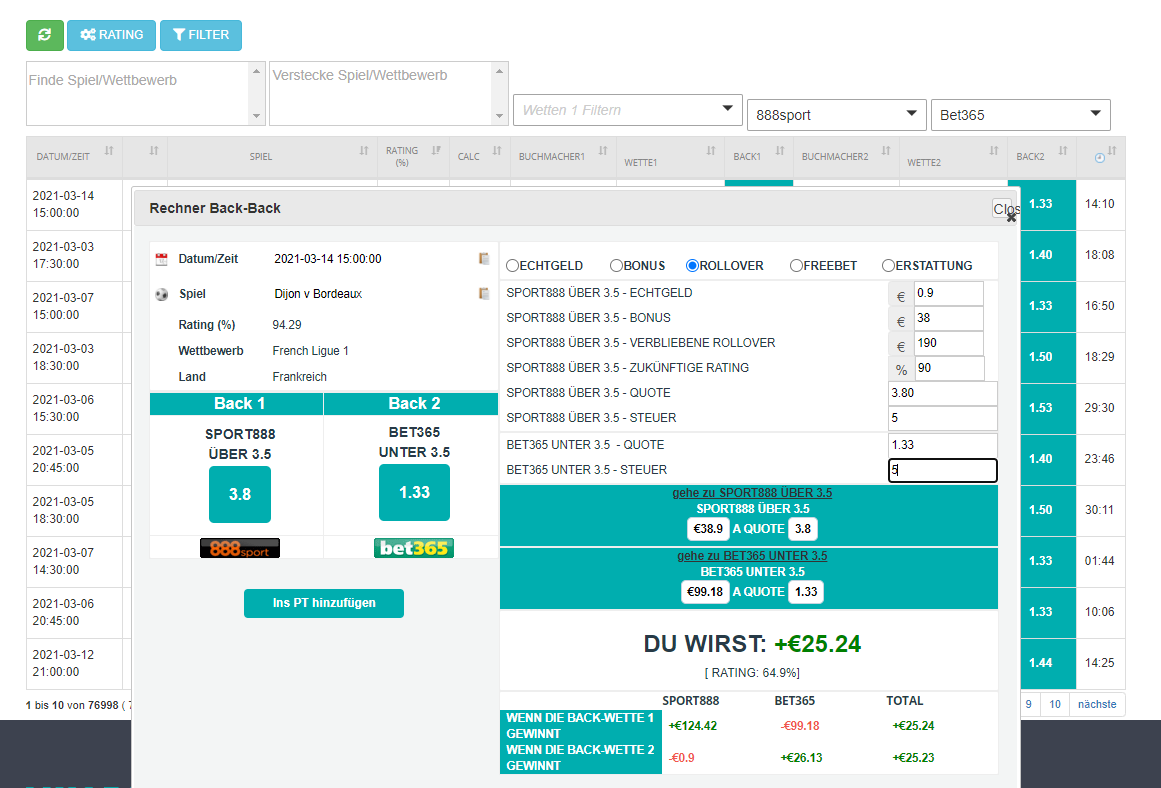Click the green refresh icon button
The height and width of the screenshot is (788, 1161).
tap(44, 35)
